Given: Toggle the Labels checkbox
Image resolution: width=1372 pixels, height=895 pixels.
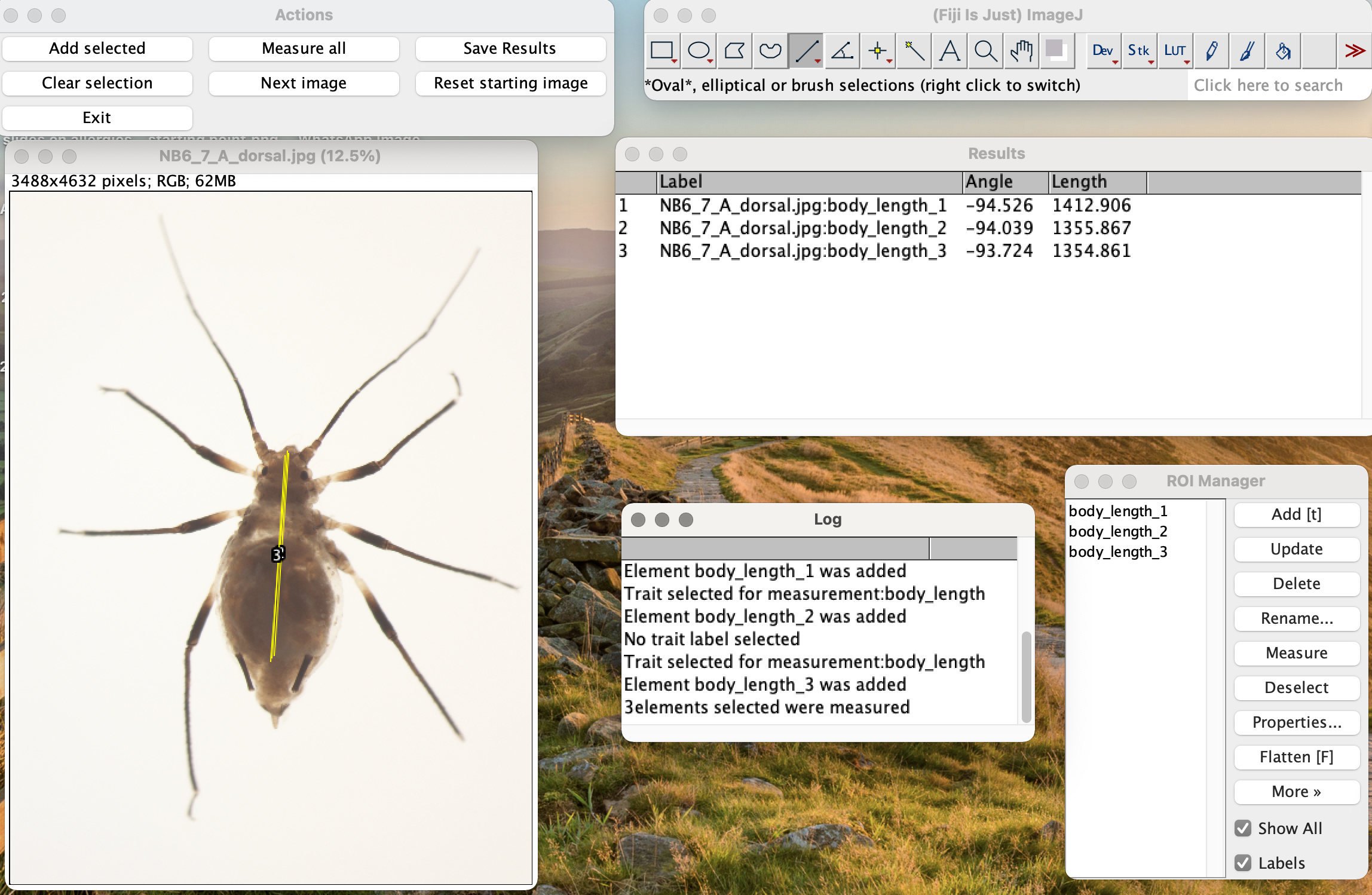Looking at the screenshot, I should point(1243,863).
